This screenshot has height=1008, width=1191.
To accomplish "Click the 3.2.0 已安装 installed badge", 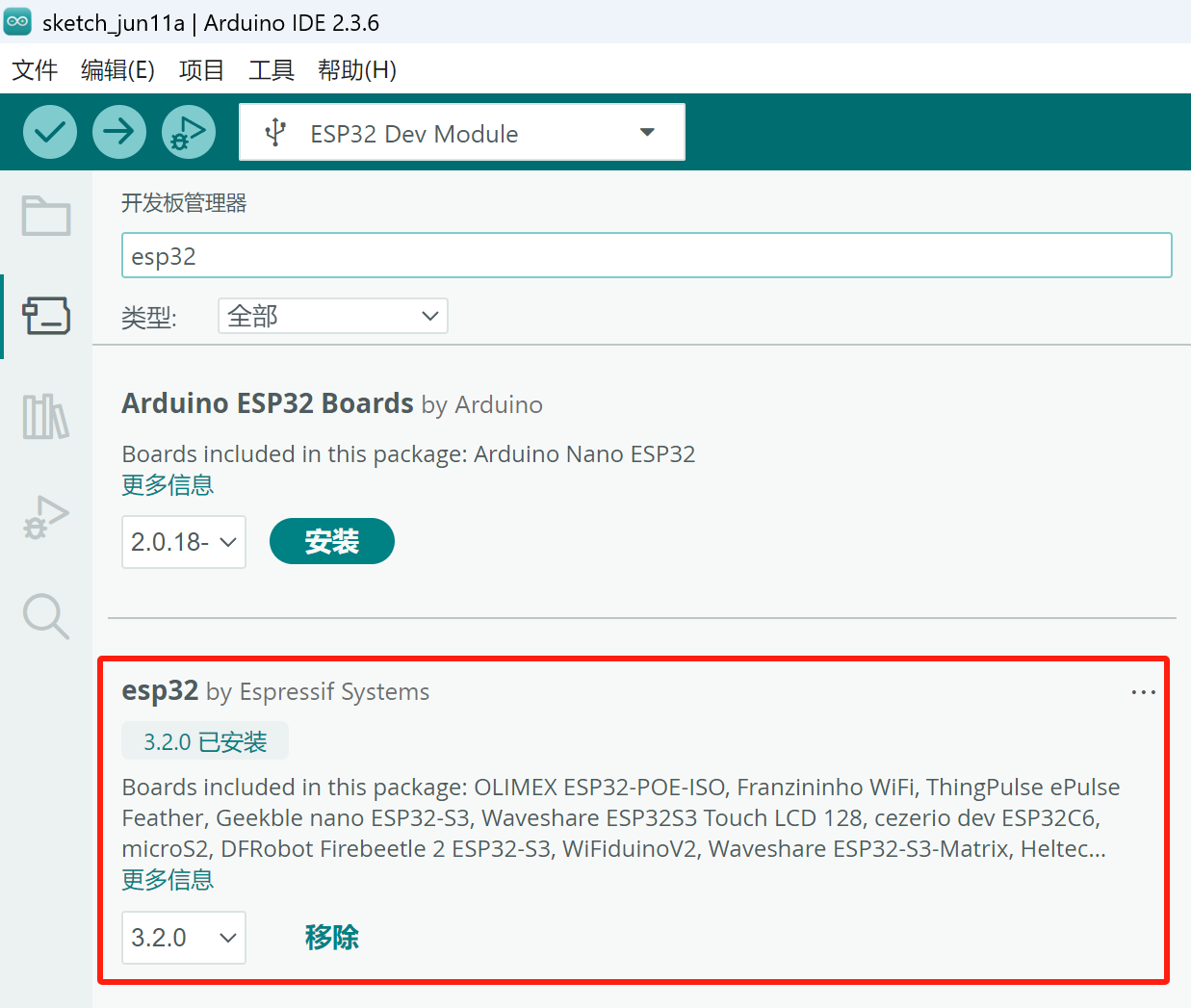I will [x=205, y=742].
